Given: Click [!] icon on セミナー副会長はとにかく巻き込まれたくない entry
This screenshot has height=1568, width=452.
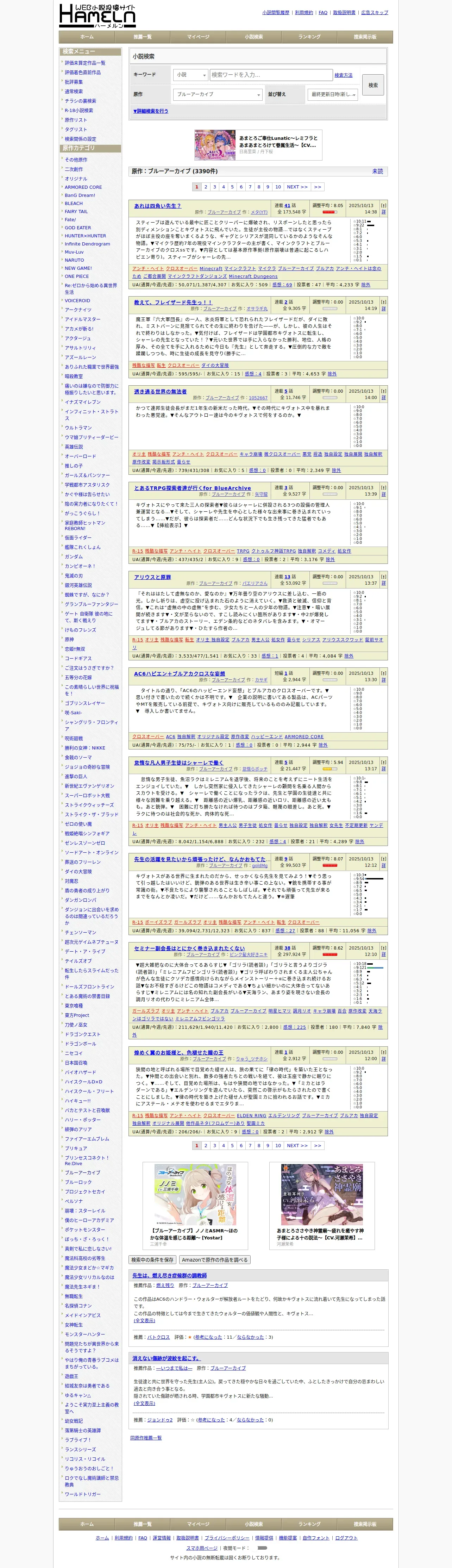Looking at the screenshot, I should (x=383, y=948).
